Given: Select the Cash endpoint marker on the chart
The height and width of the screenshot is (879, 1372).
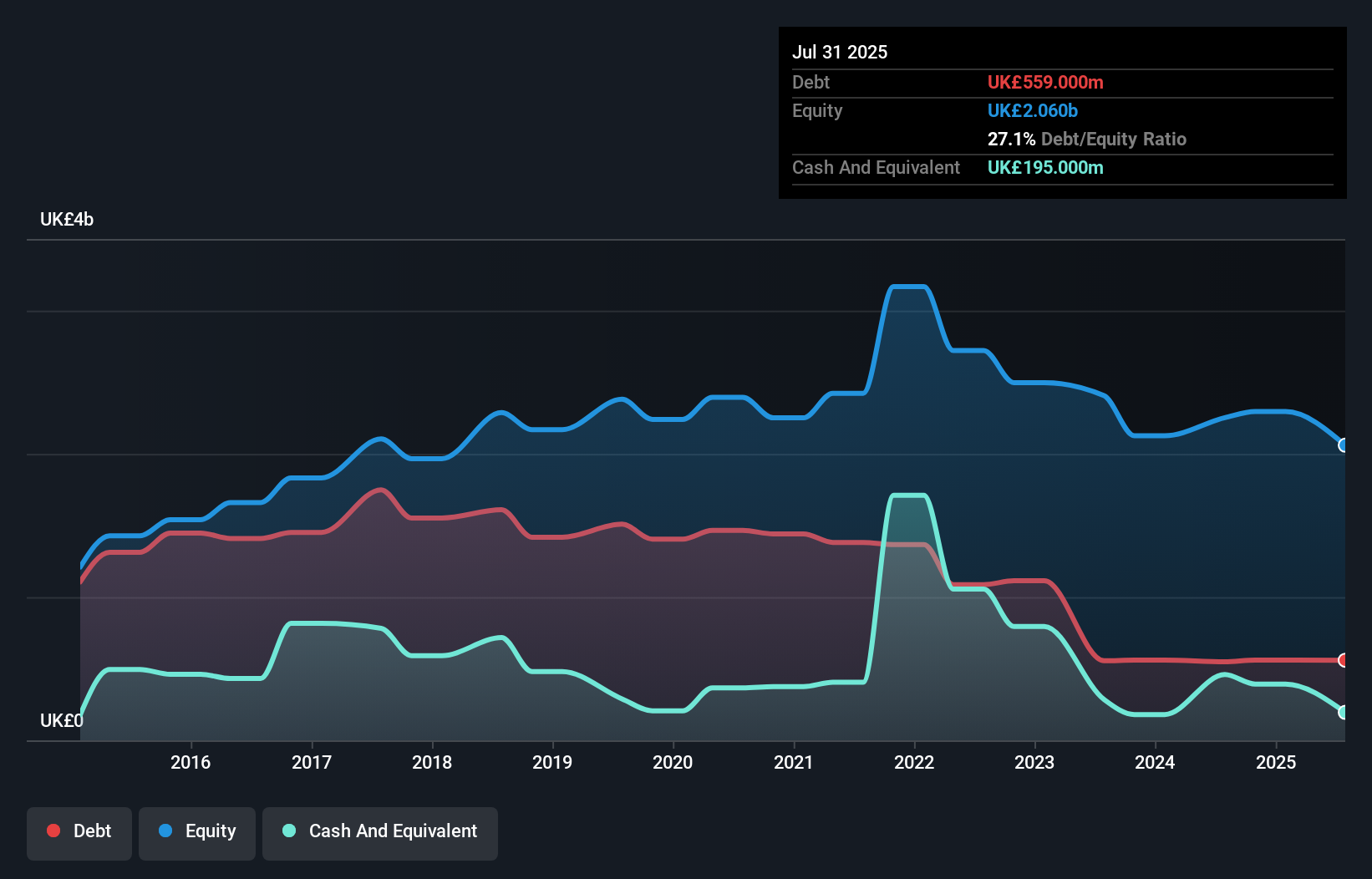Looking at the screenshot, I should pyautogui.click(x=1344, y=714).
